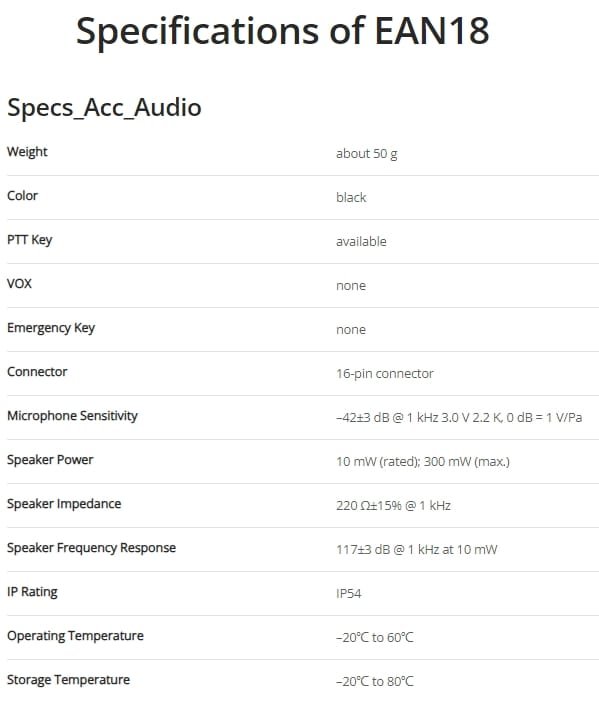Image resolution: width=599 pixels, height=723 pixels.
Task: Click the Emergency Key label
Action: 51,328
